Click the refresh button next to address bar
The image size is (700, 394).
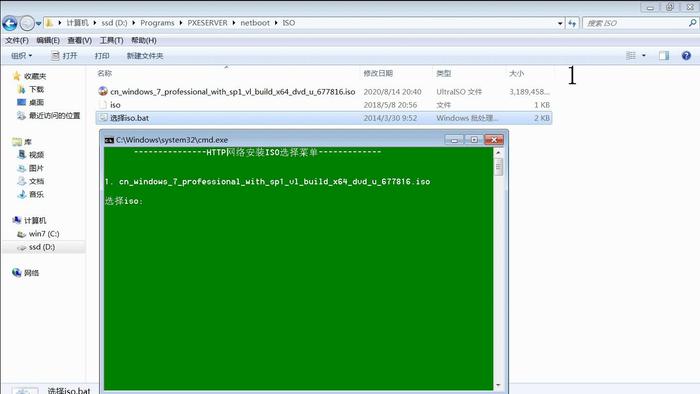pyautogui.click(x=572, y=23)
